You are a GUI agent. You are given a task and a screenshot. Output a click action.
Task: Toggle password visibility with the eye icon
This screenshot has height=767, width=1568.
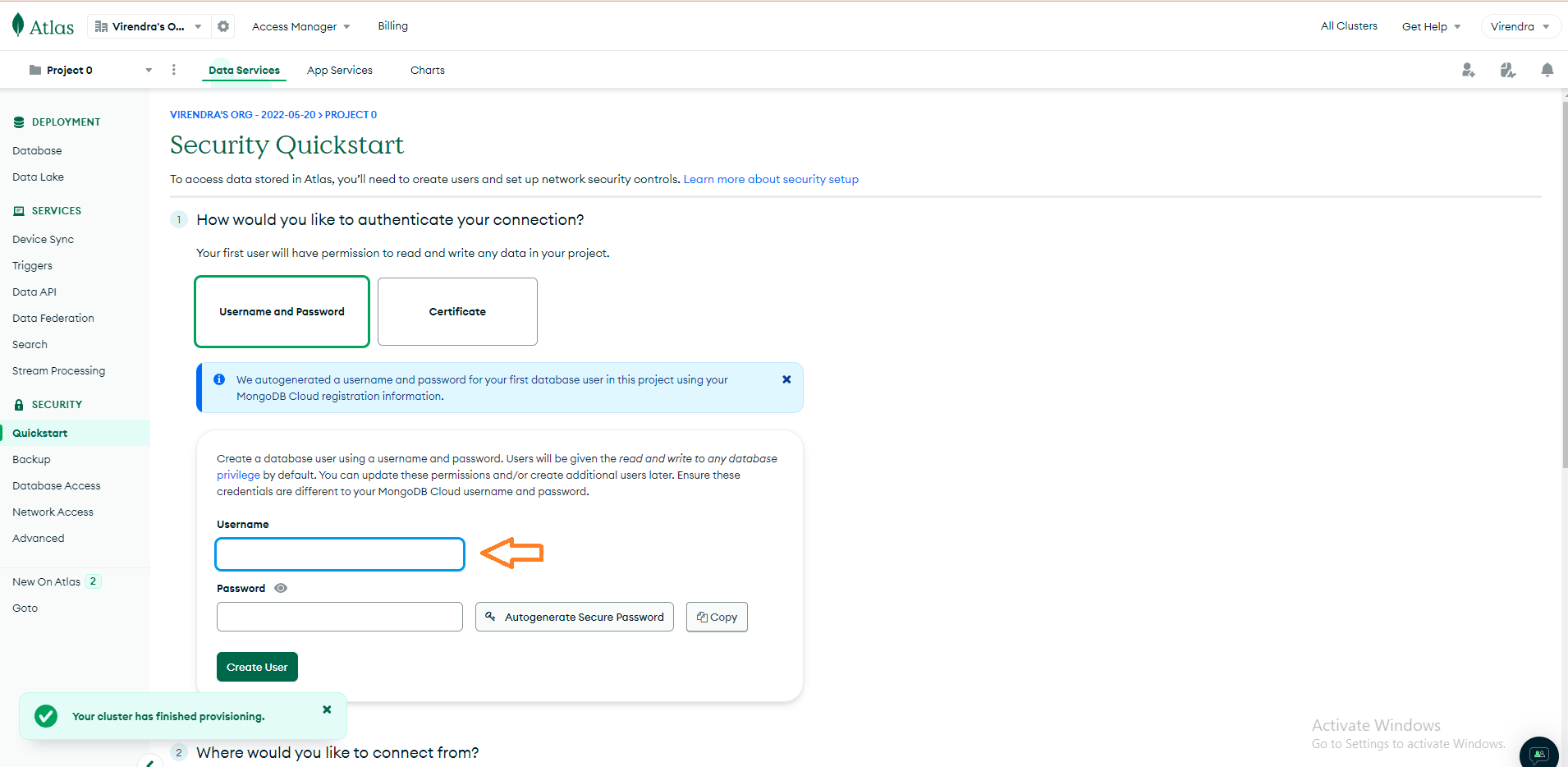[x=280, y=588]
